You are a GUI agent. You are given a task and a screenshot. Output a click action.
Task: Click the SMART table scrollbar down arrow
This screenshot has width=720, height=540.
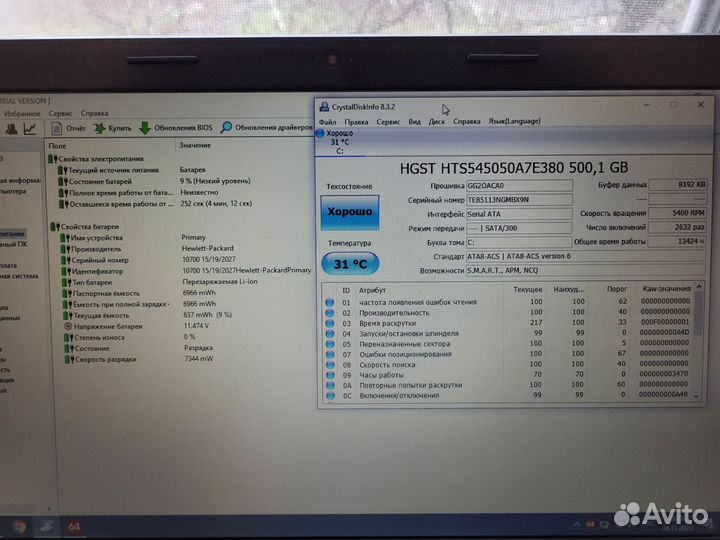[698, 396]
